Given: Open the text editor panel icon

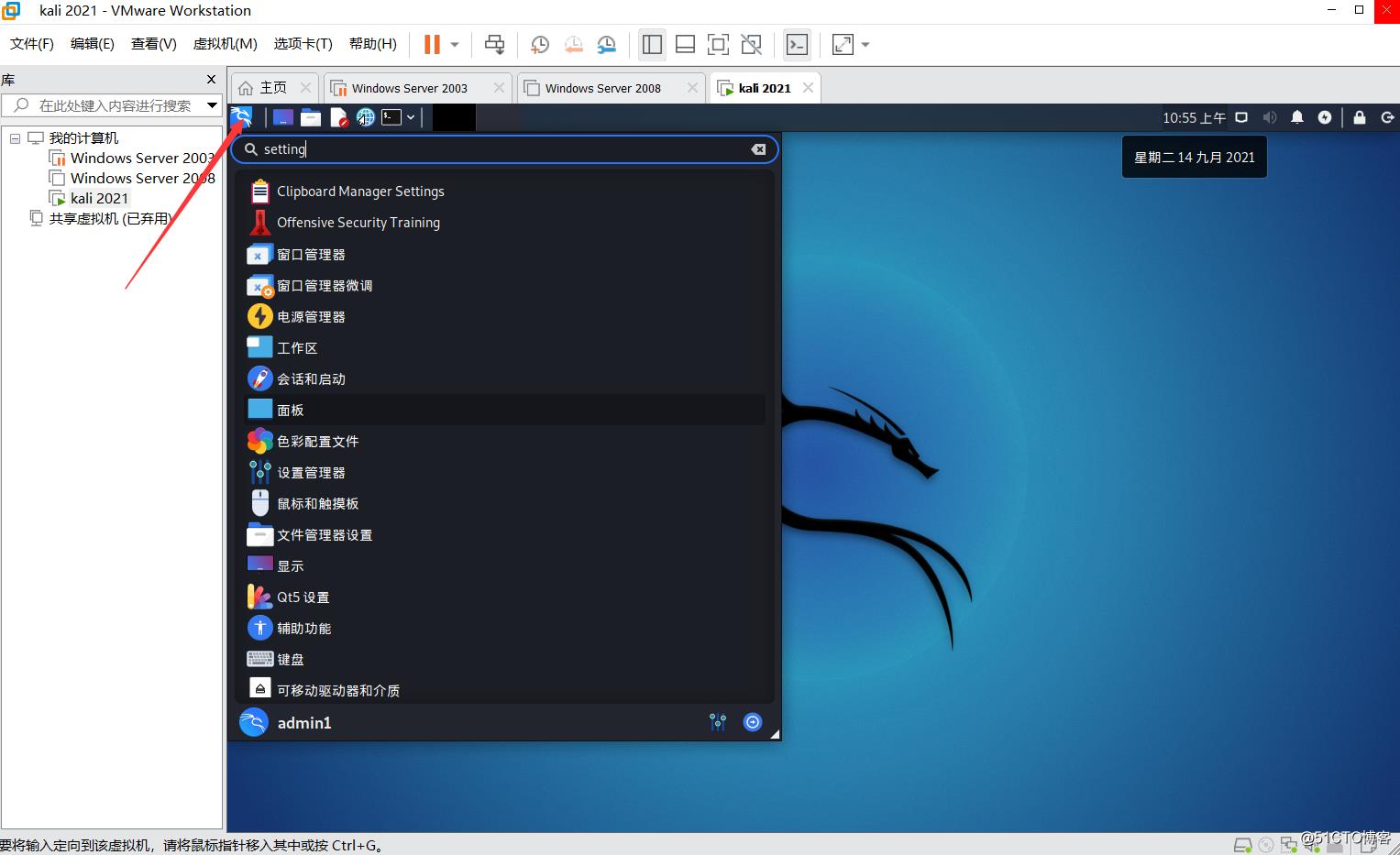Looking at the screenshot, I should (338, 117).
